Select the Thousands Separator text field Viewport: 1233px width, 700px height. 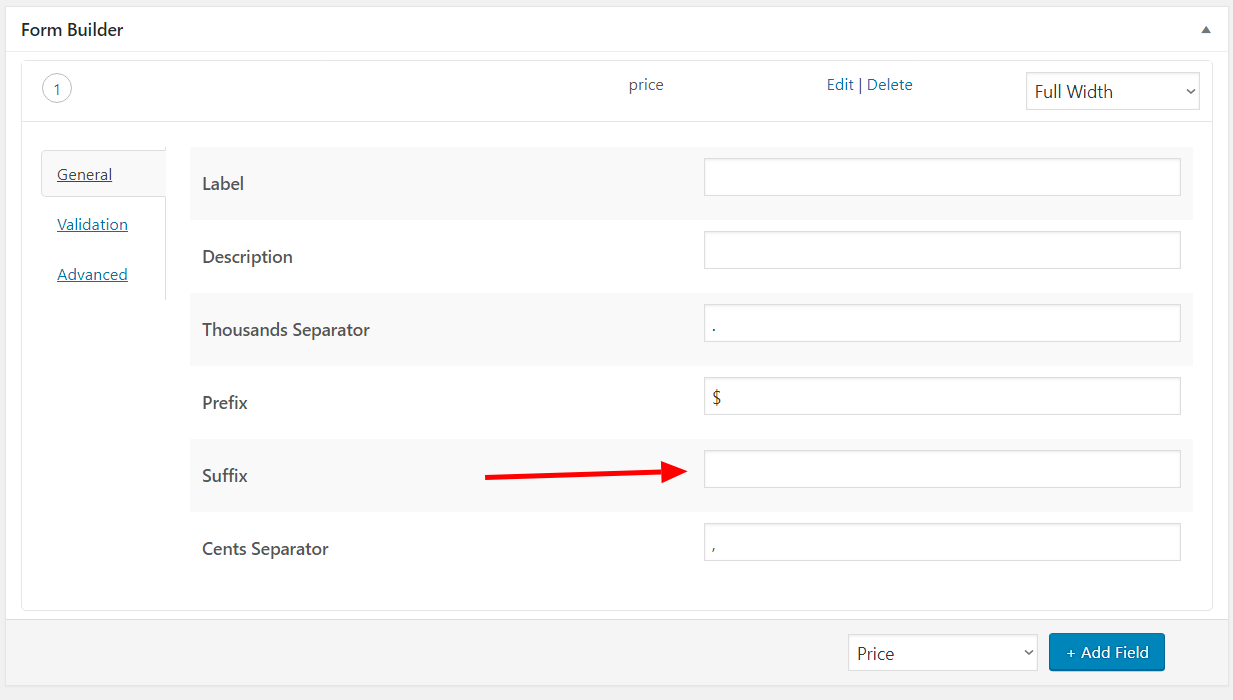click(941, 322)
